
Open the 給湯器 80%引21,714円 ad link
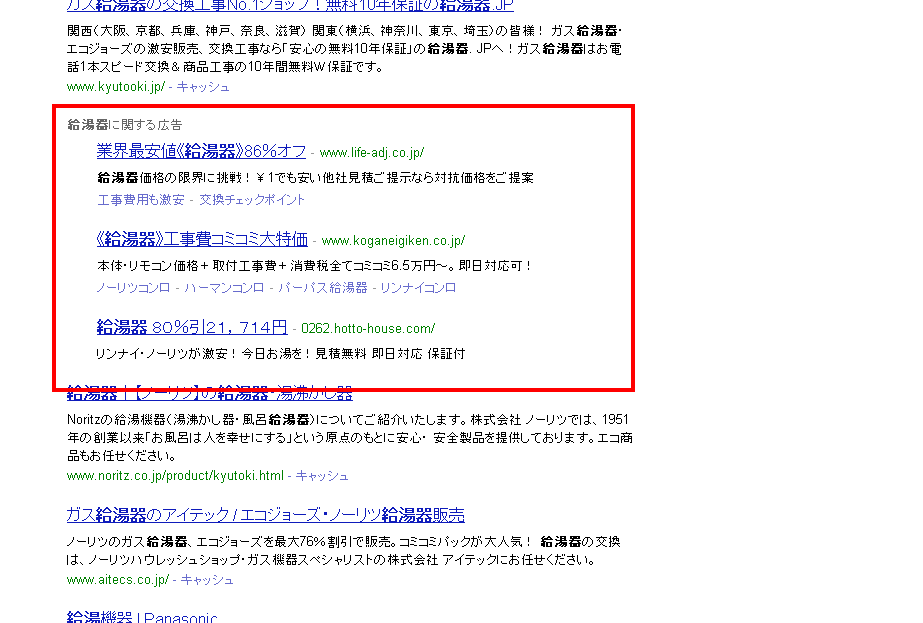pos(192,327)
